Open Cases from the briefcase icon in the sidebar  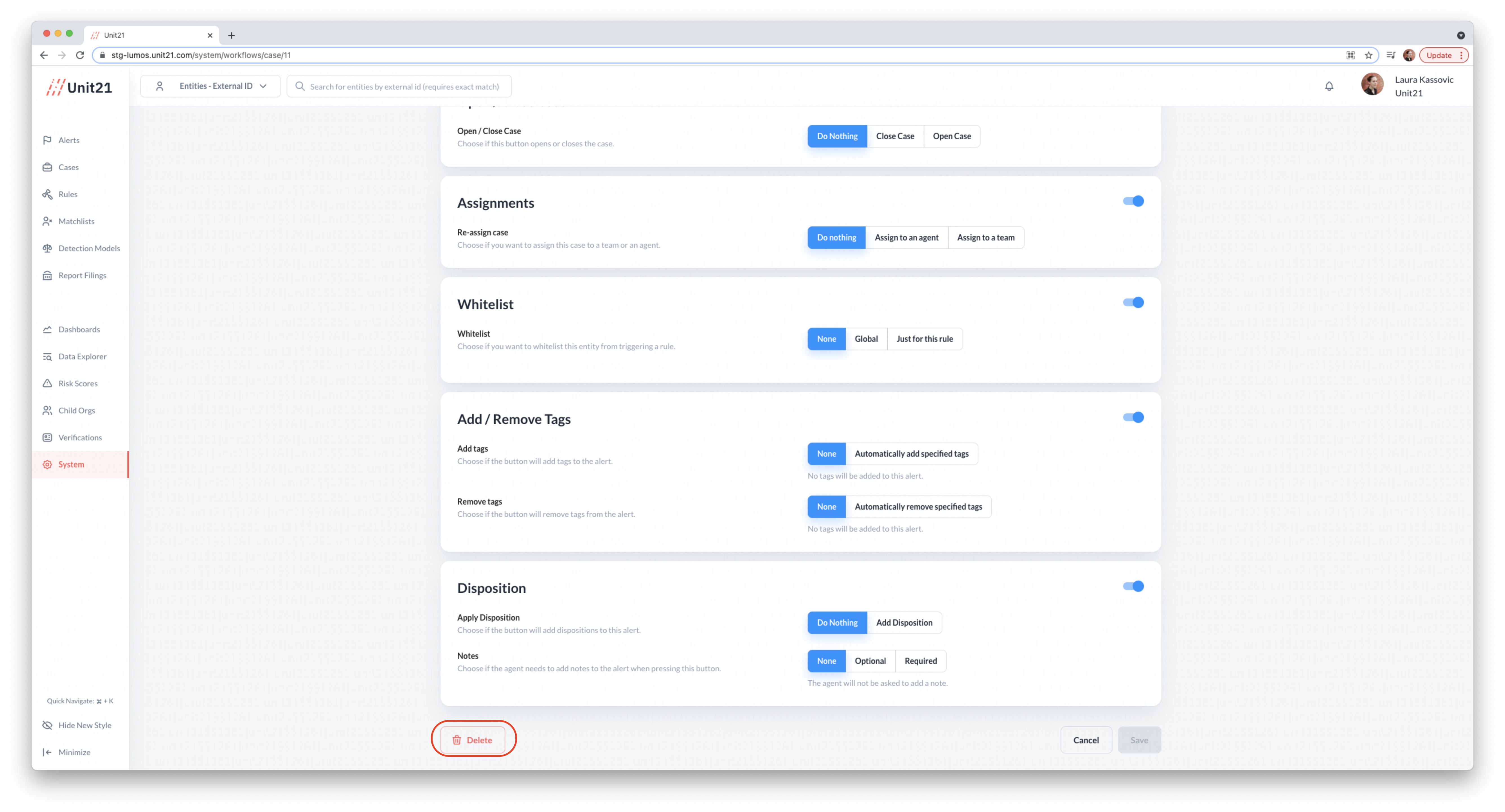[x=47, y=167]
